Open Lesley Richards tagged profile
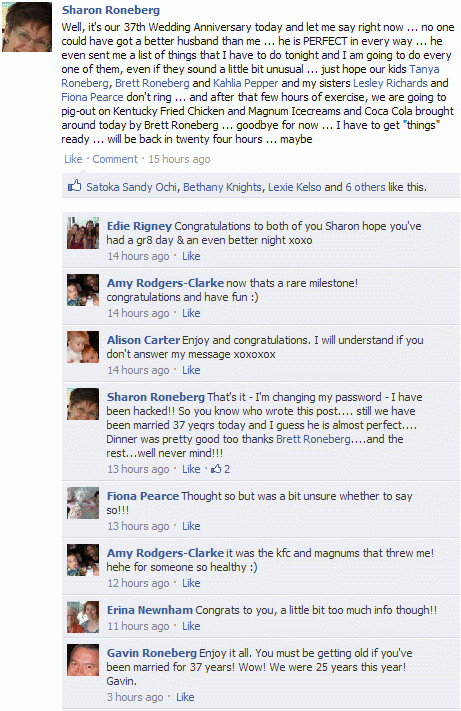The width and height of the screenshot is (461, 711). [x=390, y=83]
